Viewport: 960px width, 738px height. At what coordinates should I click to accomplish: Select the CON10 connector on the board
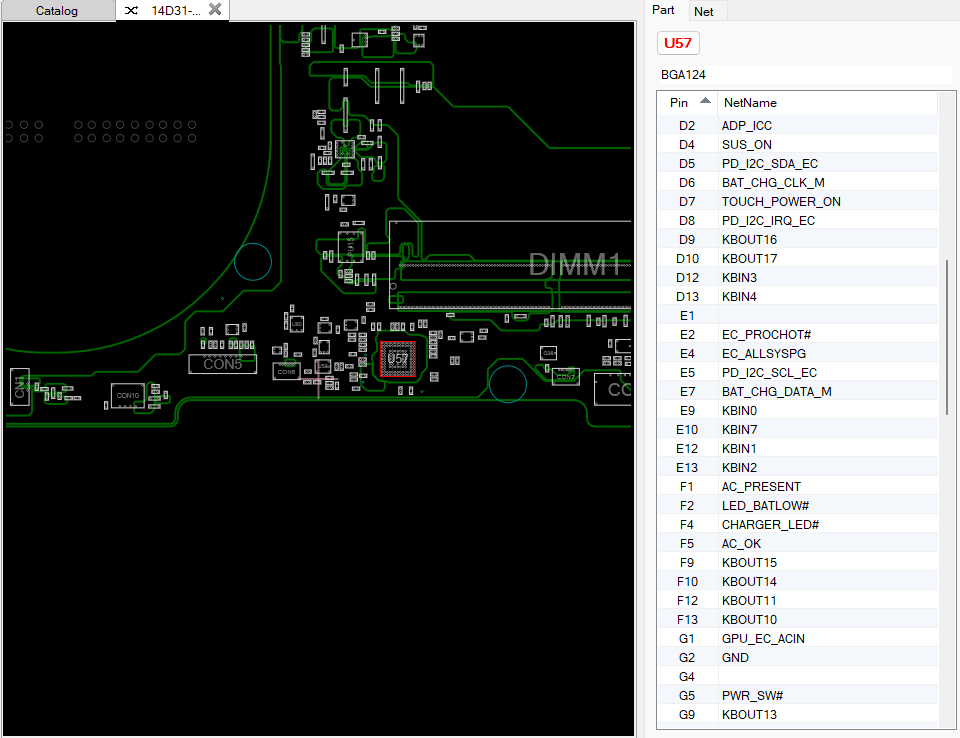click(127, 396)
